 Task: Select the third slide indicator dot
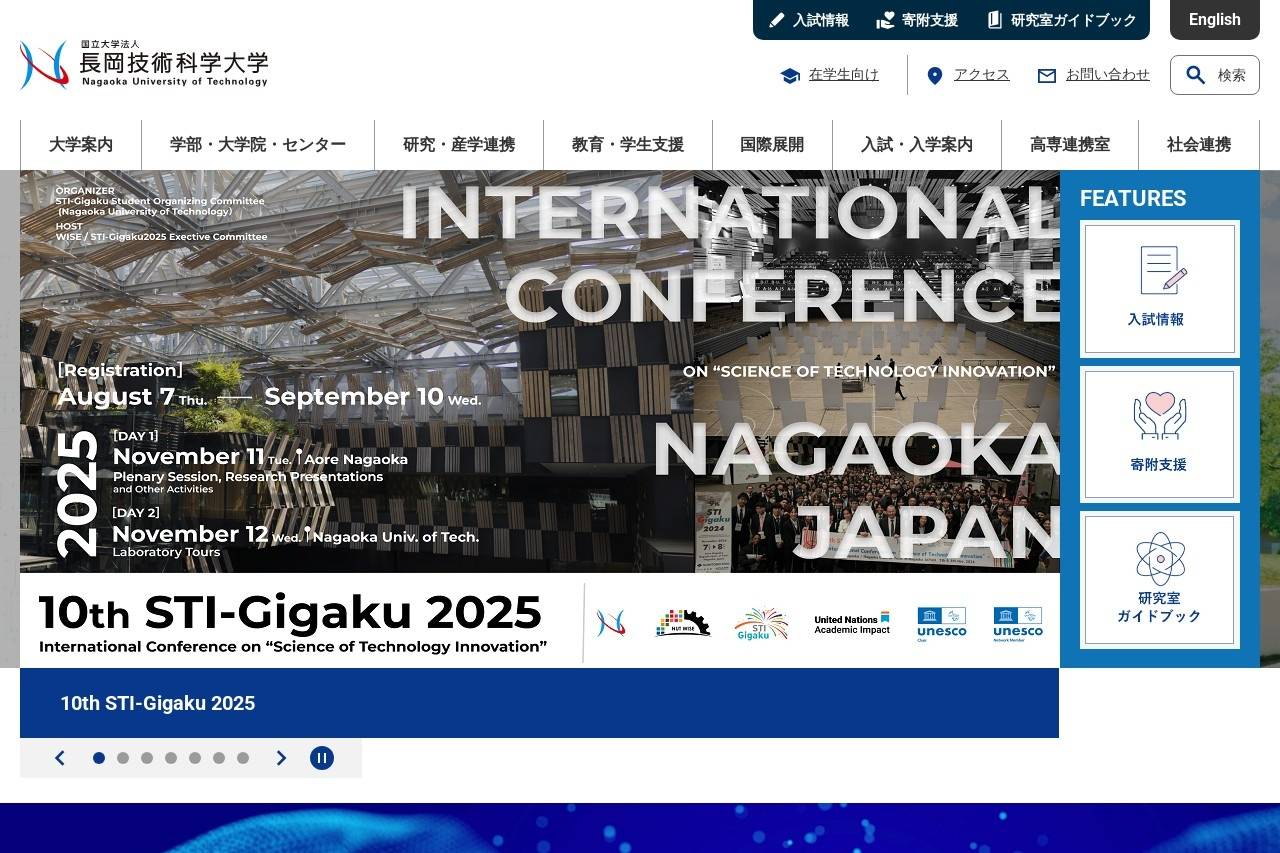[147, 758]
